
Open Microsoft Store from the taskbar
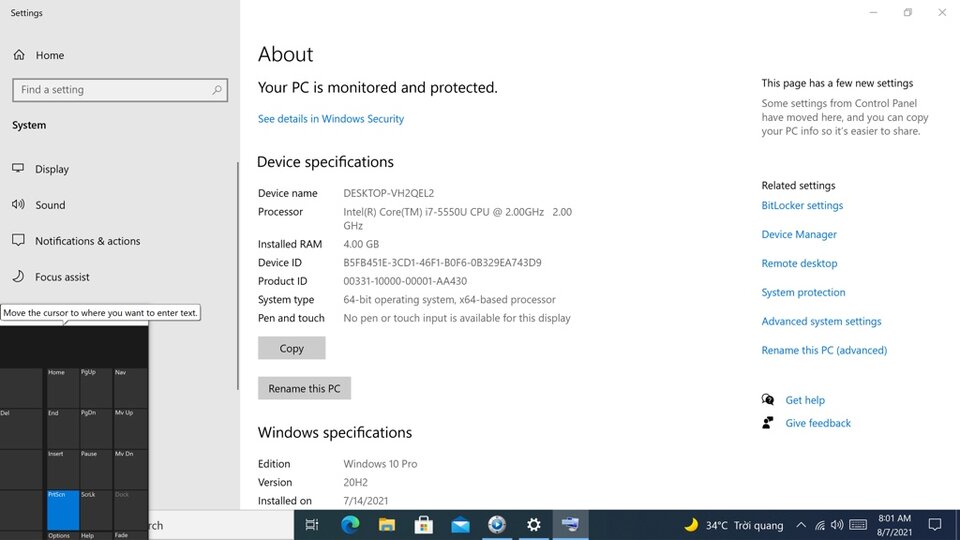click(423, 525)
